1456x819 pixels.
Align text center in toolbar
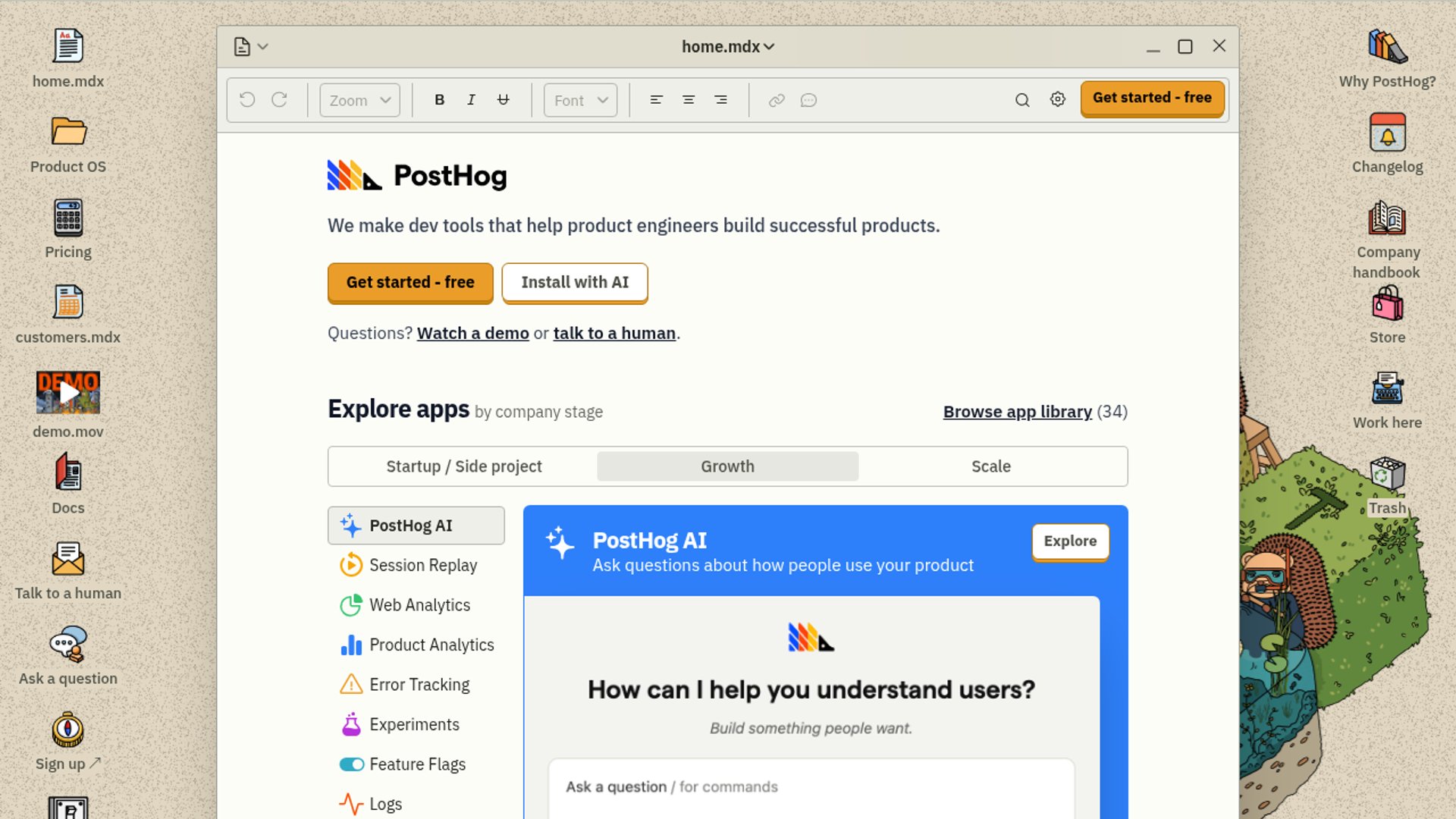click(689, 100)
